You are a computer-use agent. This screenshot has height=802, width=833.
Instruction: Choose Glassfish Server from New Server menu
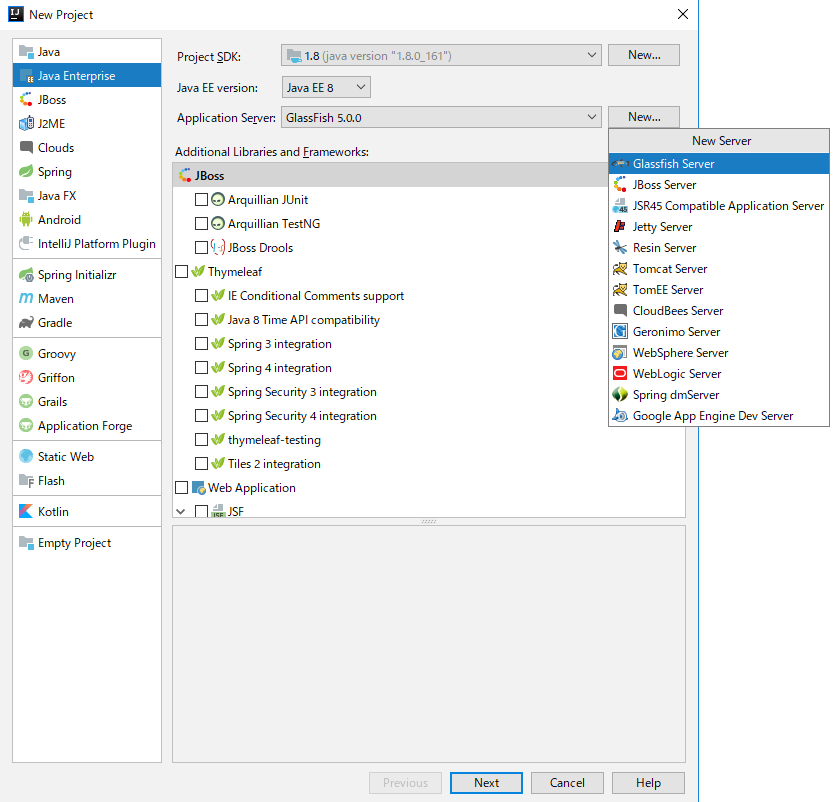pos(719,164)
